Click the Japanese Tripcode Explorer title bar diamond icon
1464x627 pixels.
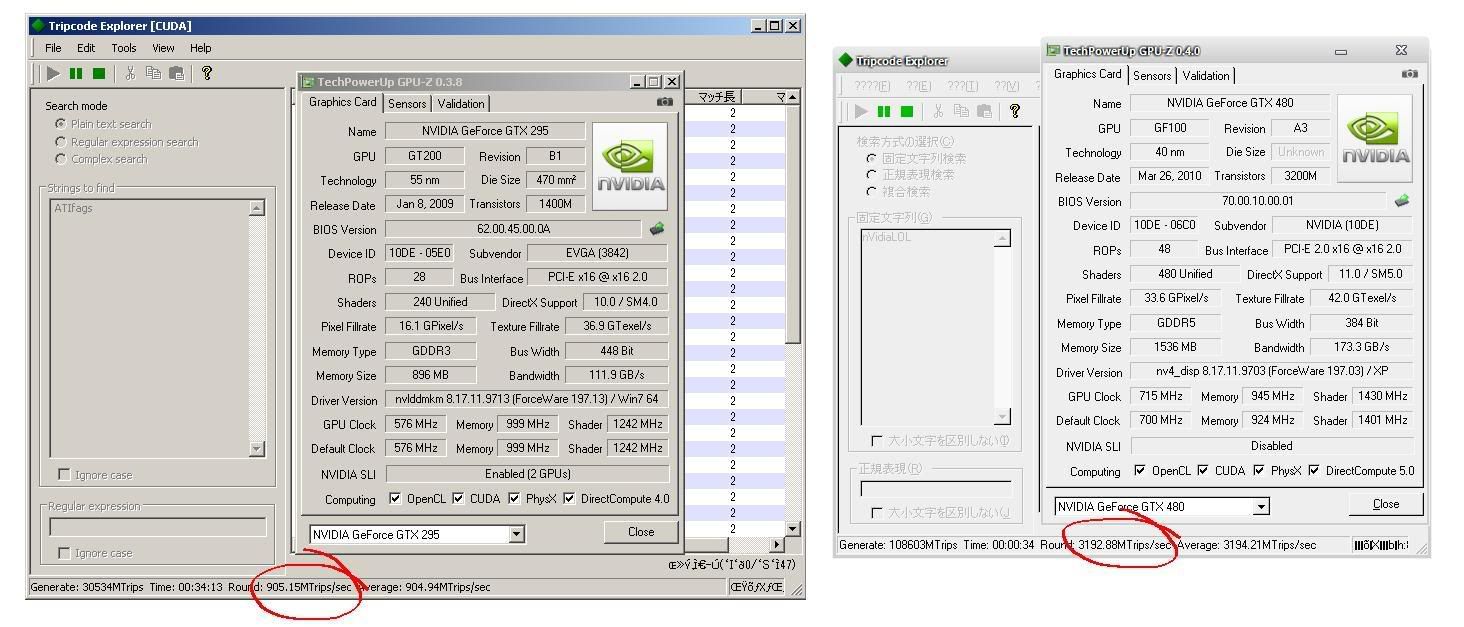[846, 61]
